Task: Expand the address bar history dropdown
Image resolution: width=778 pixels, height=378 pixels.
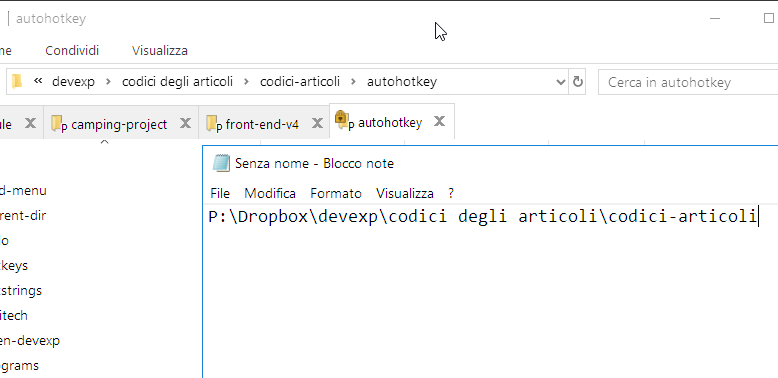Action: click(x=561, y=82)
